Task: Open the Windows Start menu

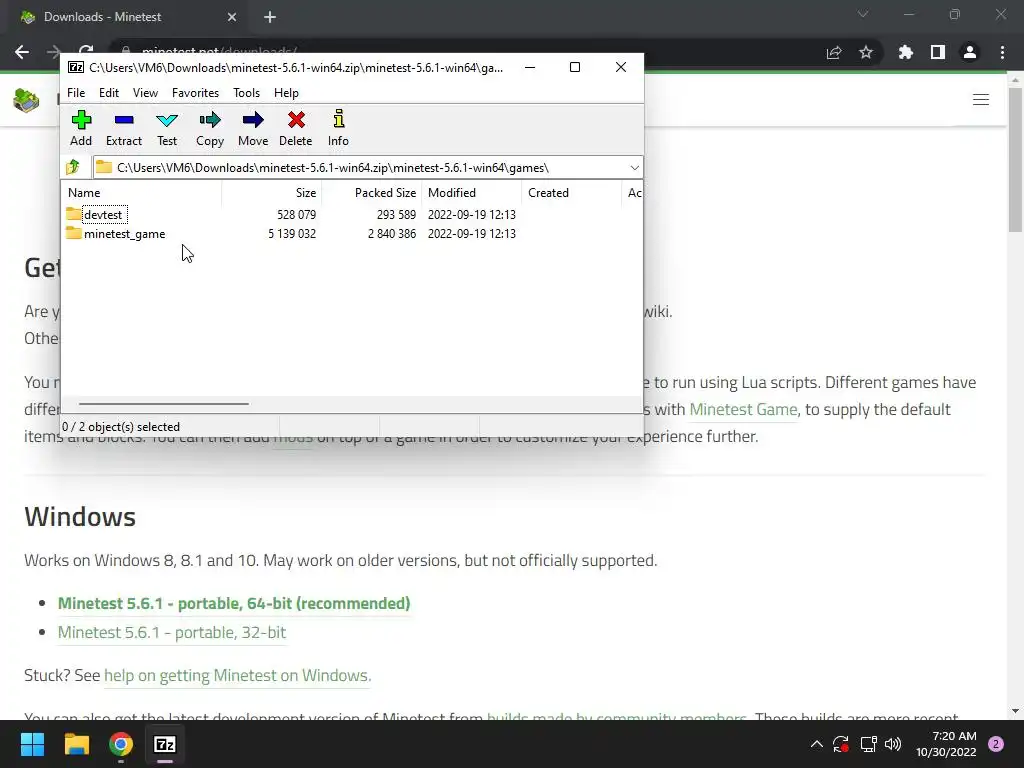Action: (32, 744)
